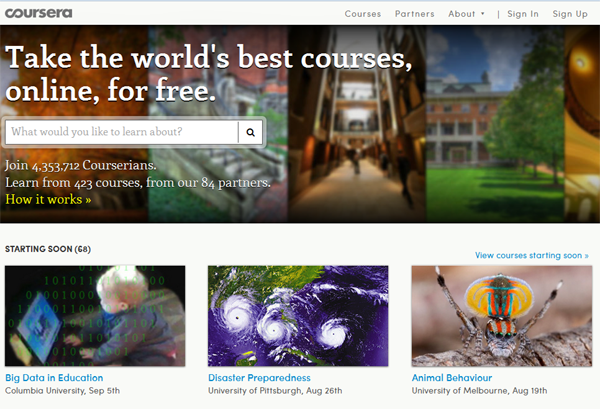This screenshot has width=600, height=409.
Task: Open 'View courses starting soon' link
Action: pos(532,256)
